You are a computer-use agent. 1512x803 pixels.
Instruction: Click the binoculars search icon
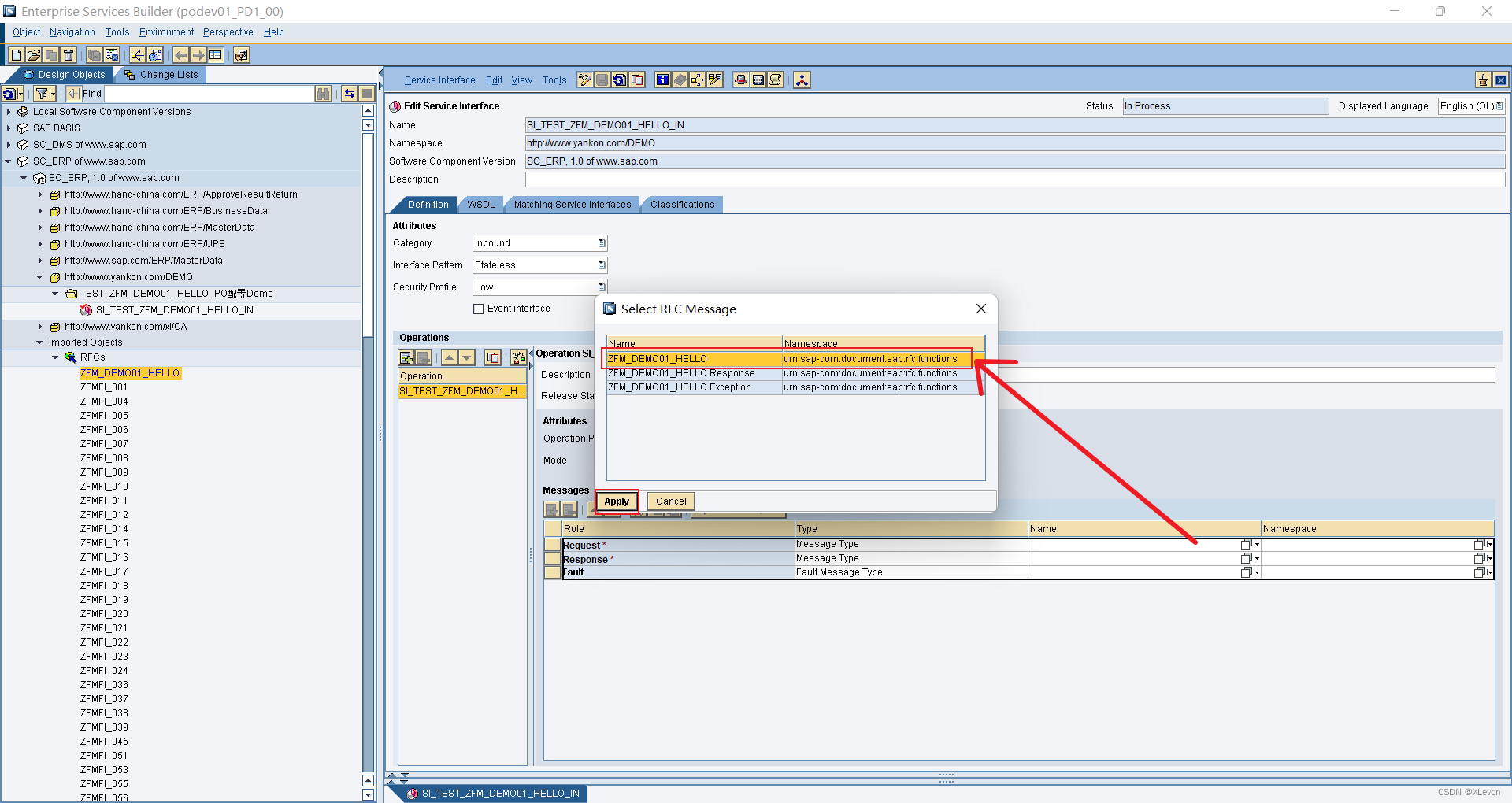tap(323, 94)
